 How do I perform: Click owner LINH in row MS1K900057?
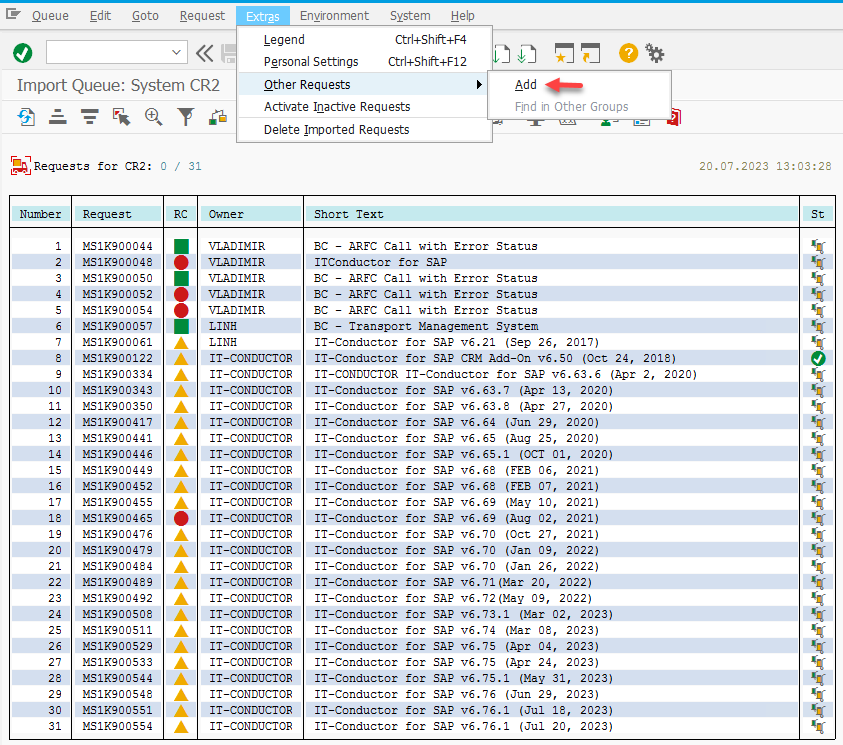[223, 326]
